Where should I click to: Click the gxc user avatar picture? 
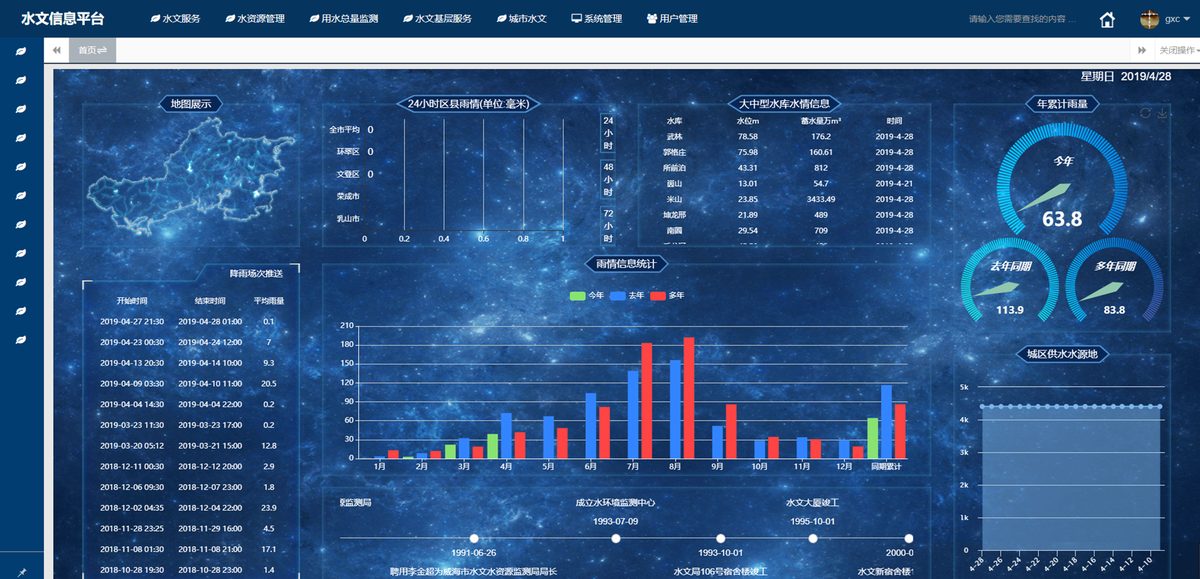tap(1149, 19)
